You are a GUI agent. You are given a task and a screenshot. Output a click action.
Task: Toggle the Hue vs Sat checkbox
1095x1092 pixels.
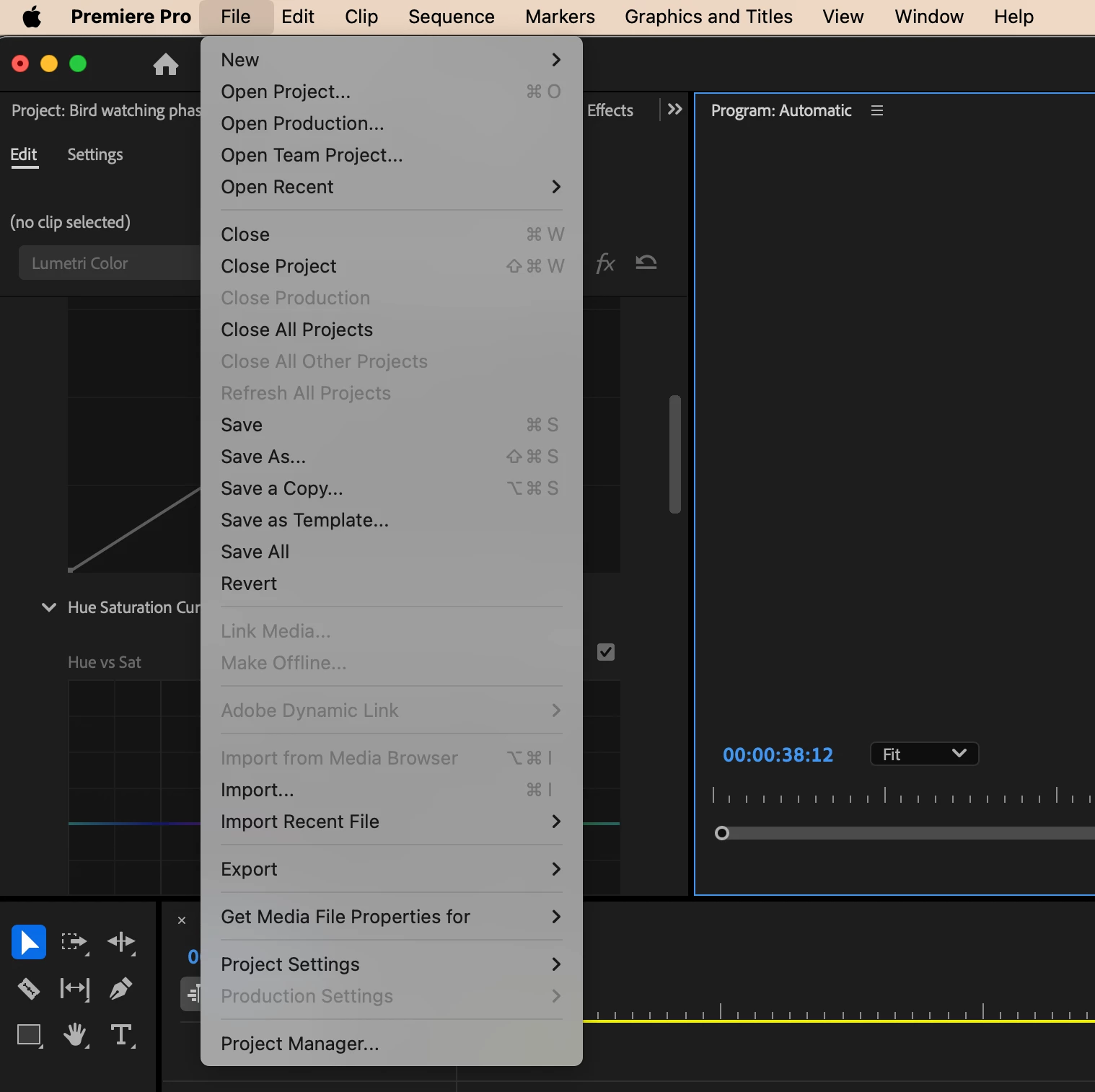click(606, 652)
